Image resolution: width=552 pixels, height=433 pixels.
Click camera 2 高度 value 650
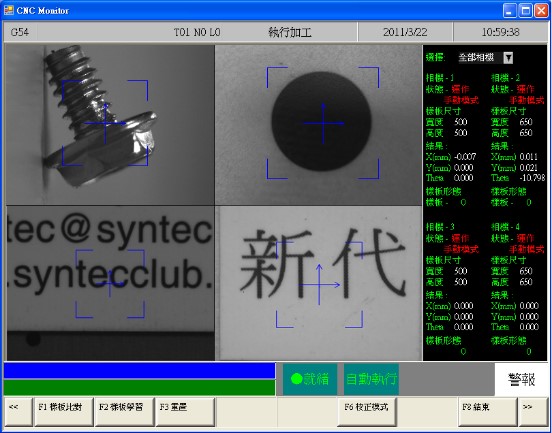[526, 133]
